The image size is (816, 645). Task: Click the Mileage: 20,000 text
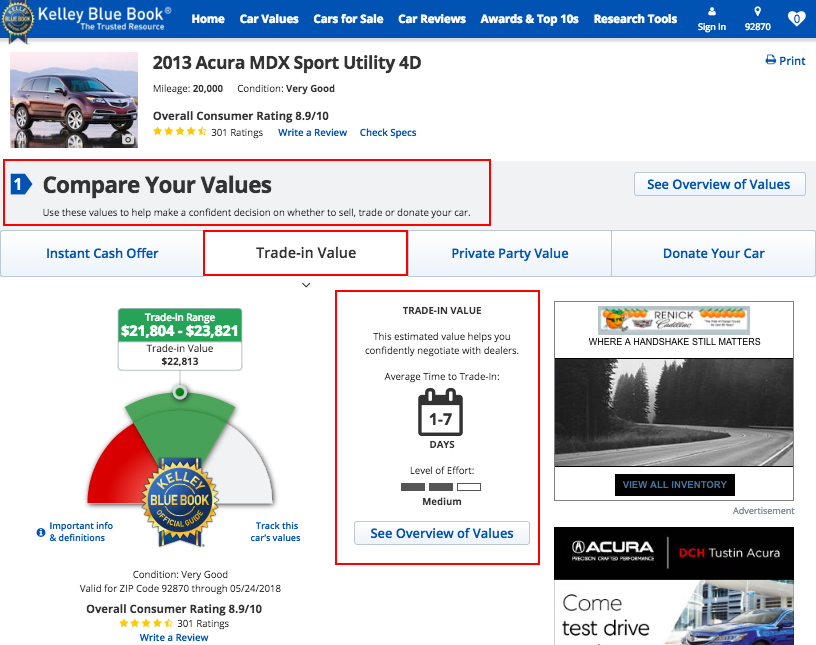coord(188,88)
